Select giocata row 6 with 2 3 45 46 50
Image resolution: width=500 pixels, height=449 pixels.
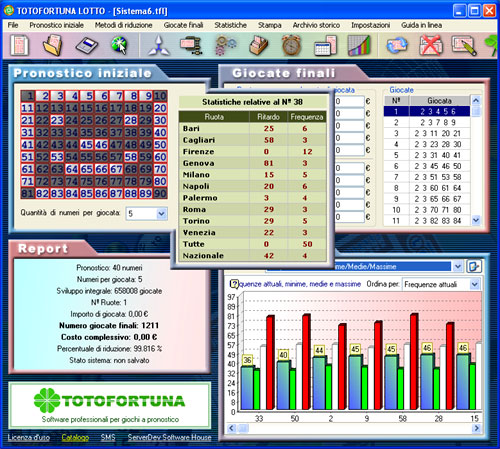427,166
